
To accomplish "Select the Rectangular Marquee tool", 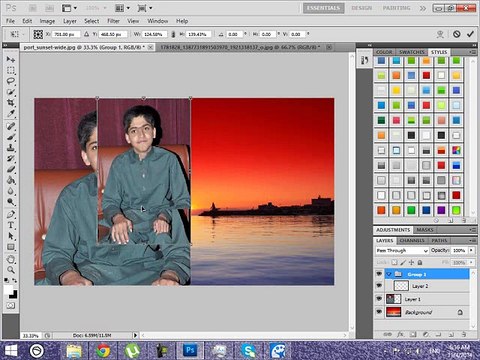I will point(11,70).
